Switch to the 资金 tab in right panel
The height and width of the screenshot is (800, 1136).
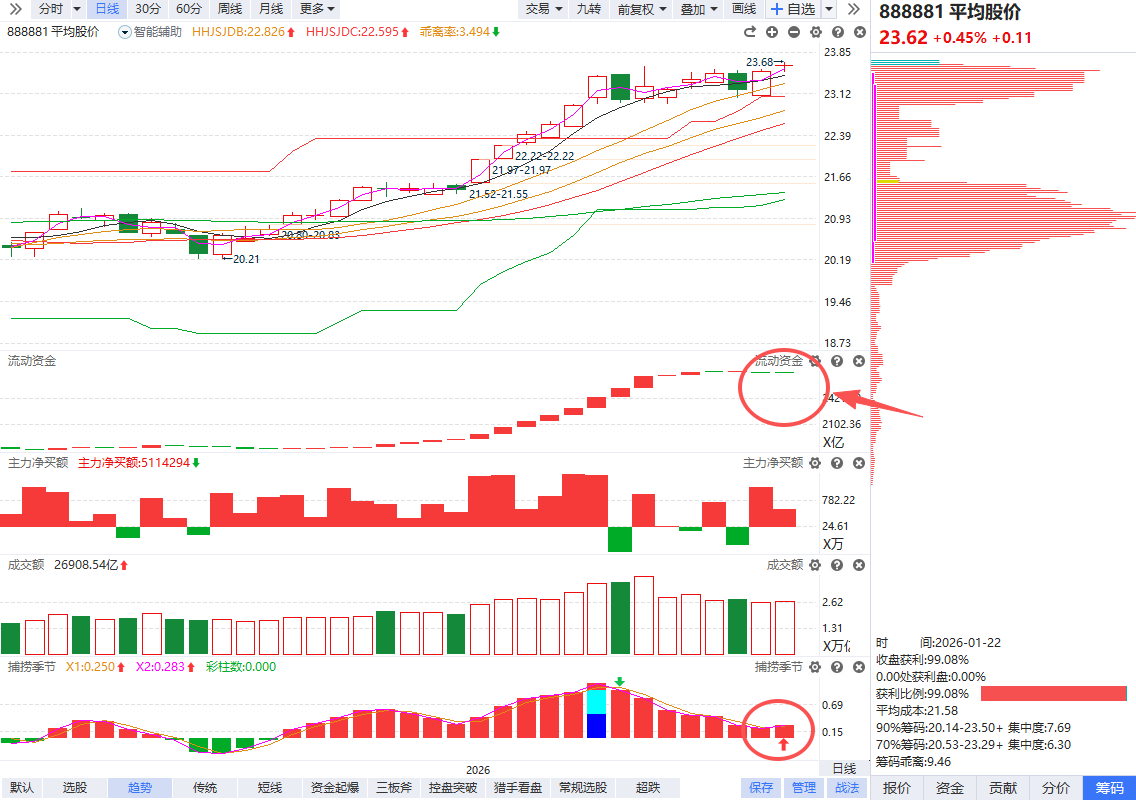(950, 788)
